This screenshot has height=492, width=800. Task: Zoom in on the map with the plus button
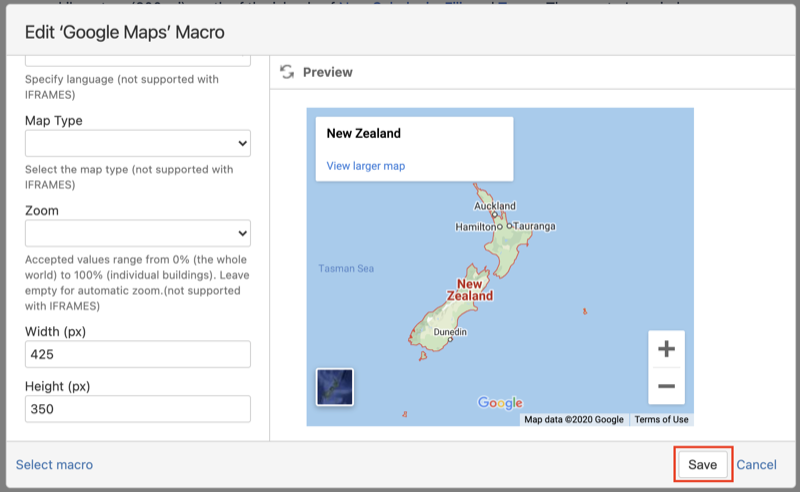[x=666, y=349]
